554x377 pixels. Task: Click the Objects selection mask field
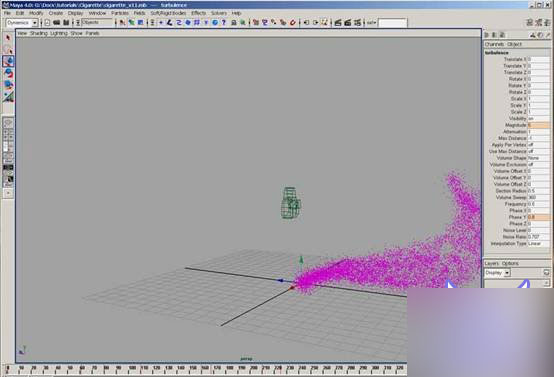pos(97,22)
